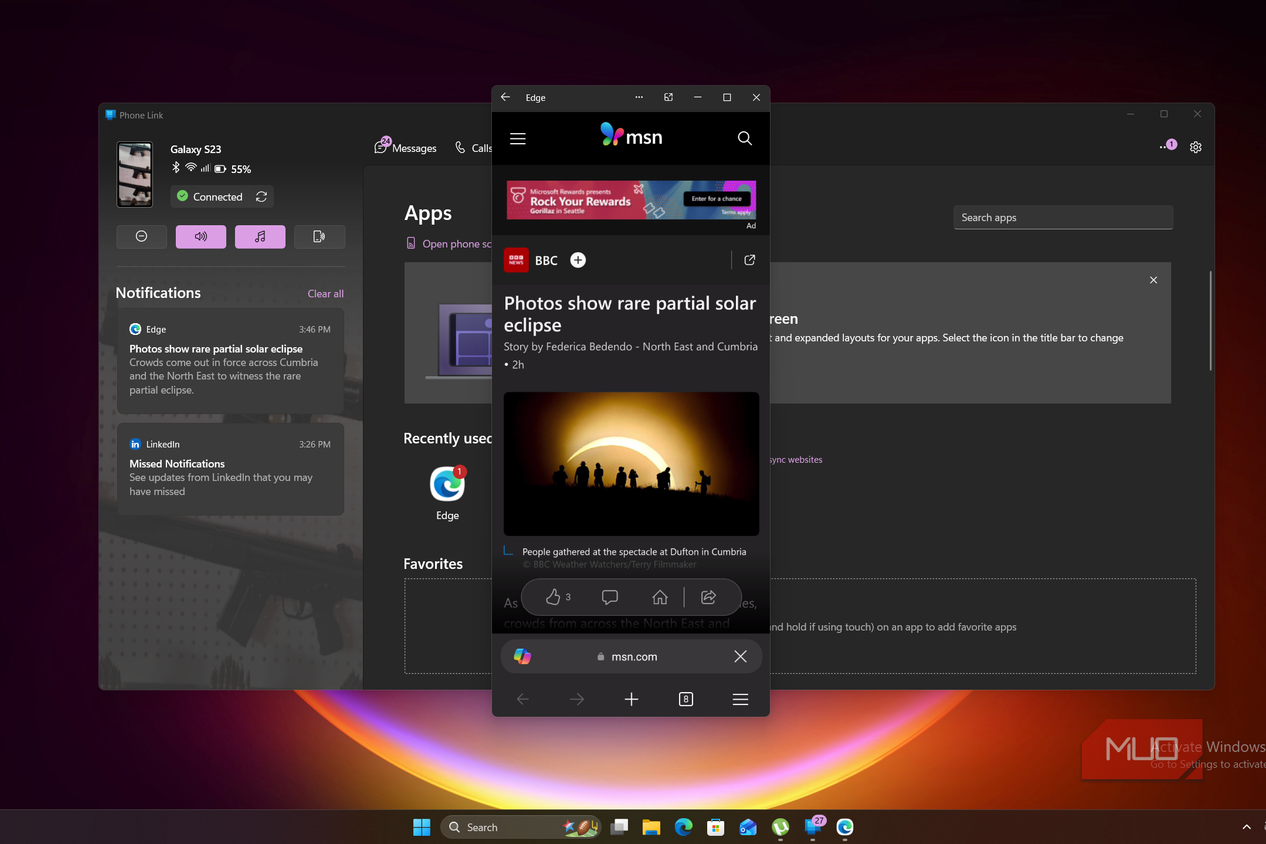
Task: Open mobile Edge bottom hamburger menu
Action: tap(740, 700)
